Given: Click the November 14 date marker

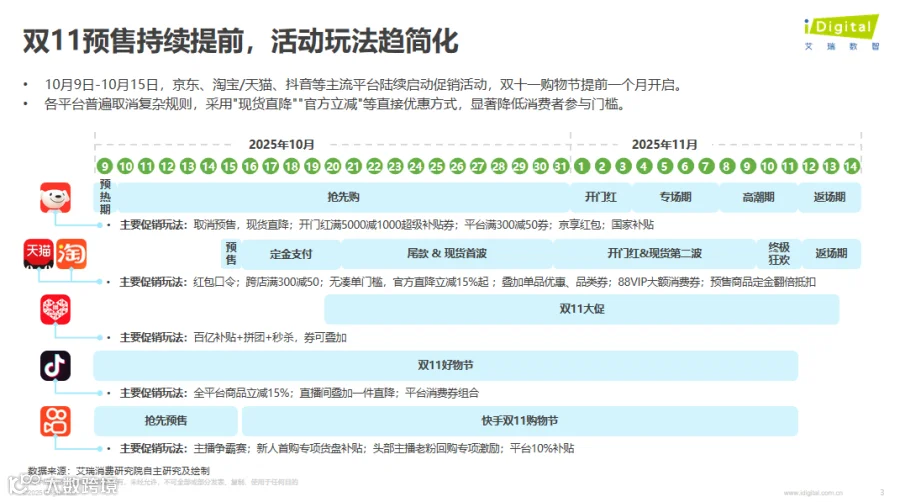Looking at the screenshot, I should point(851,166).
